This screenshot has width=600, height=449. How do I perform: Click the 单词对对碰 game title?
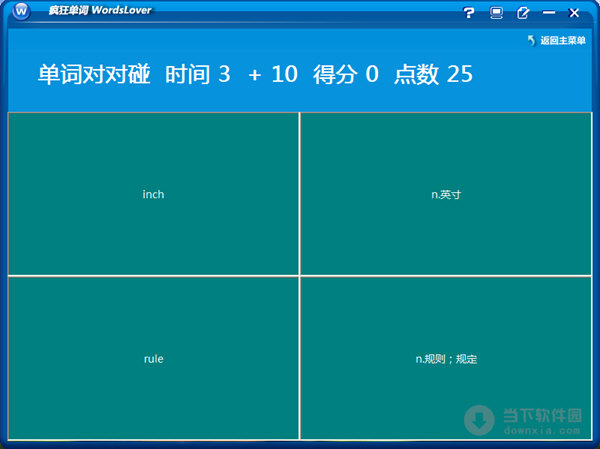pyautogui.click(x=93, y=75)
